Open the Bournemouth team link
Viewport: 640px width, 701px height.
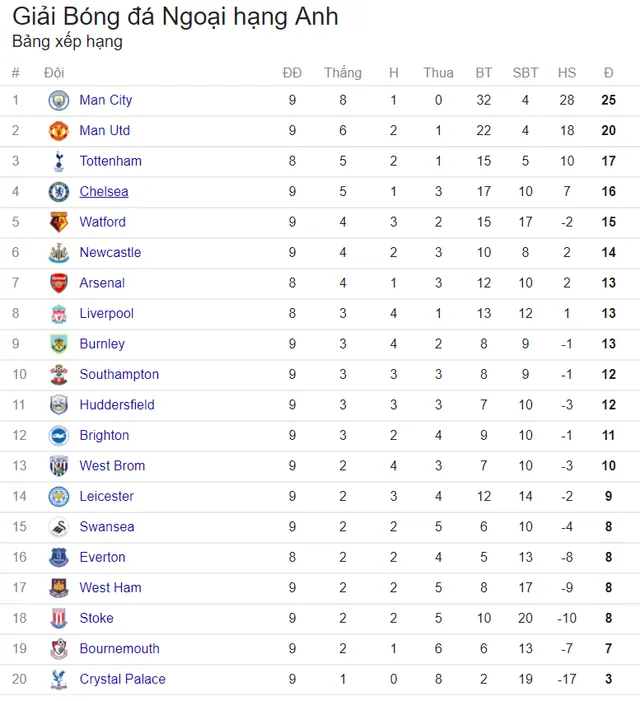tap(119, 648)
